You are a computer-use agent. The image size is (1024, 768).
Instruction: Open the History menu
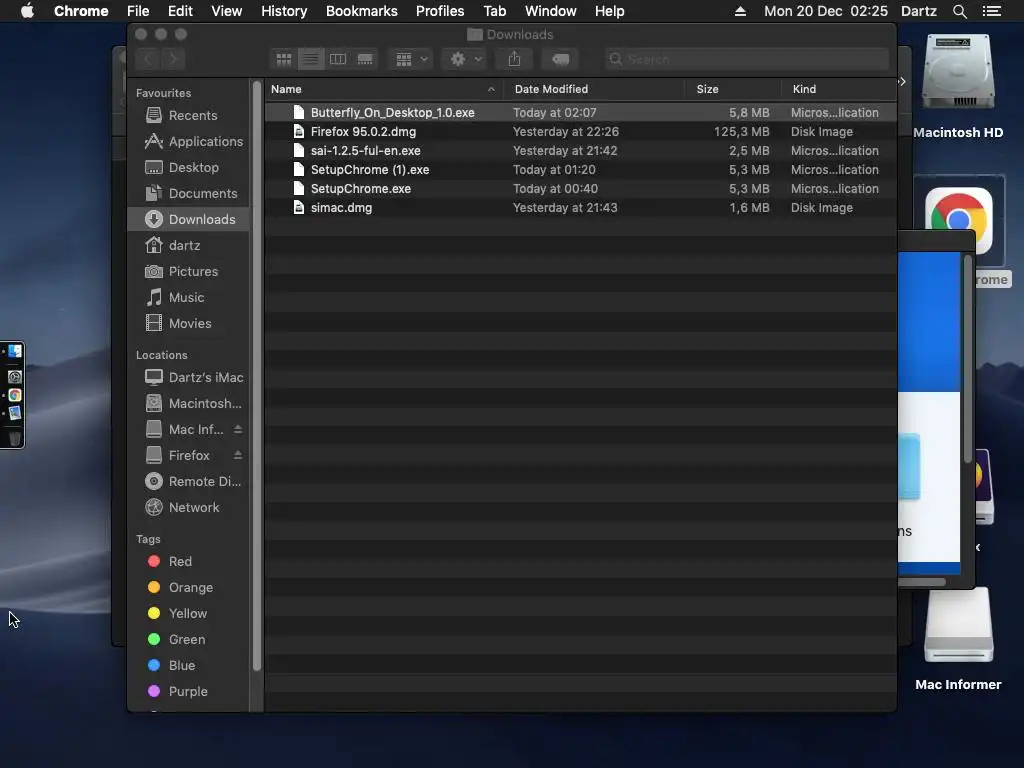pos(284,11)
